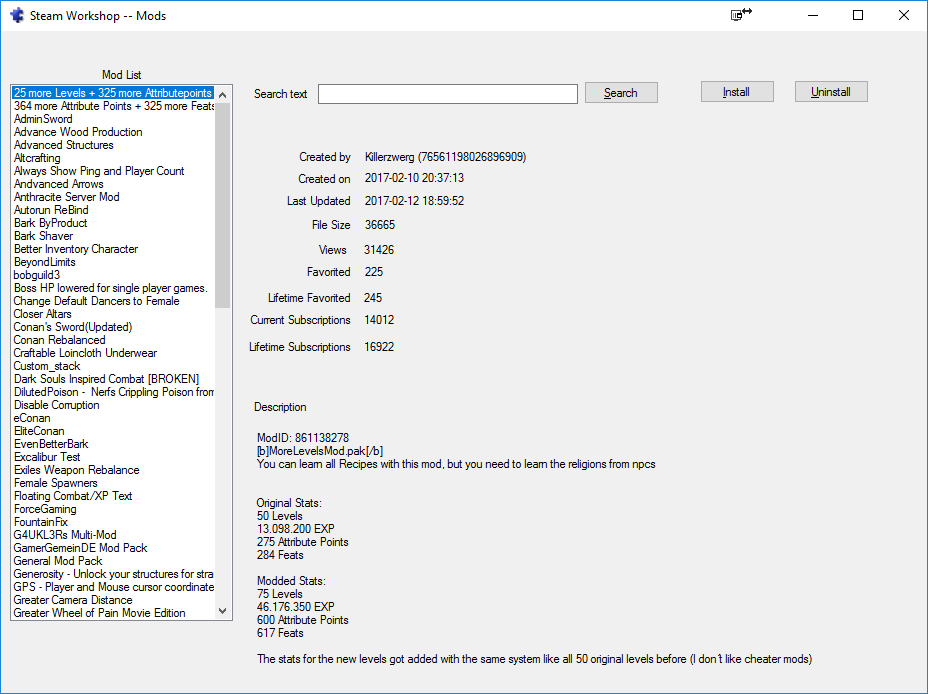
Task: Pick Greater Camera Distance mod
Action: [73, 600]
